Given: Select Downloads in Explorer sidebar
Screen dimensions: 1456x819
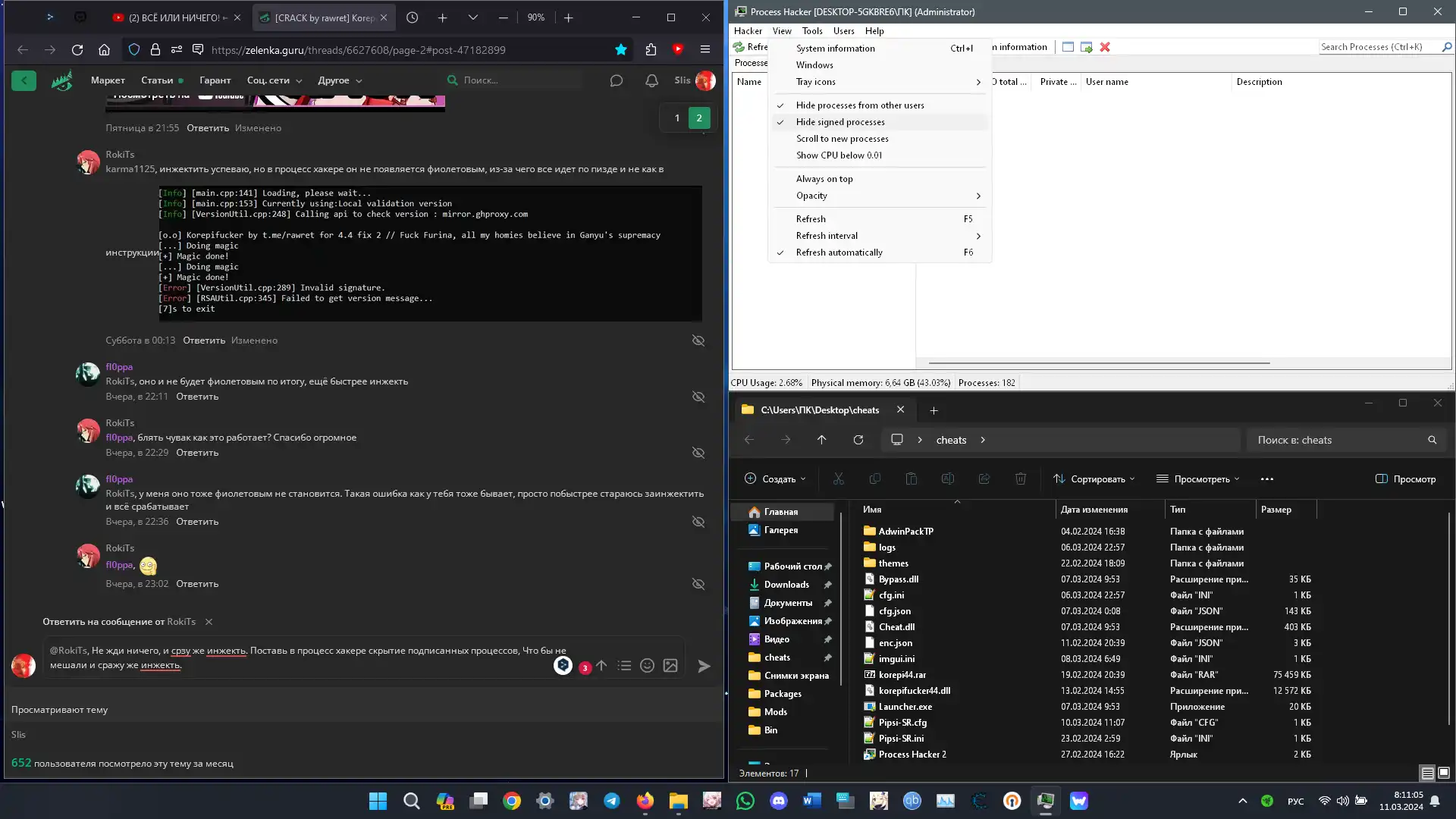Looking at the screenshot, I should coord(786,585).
